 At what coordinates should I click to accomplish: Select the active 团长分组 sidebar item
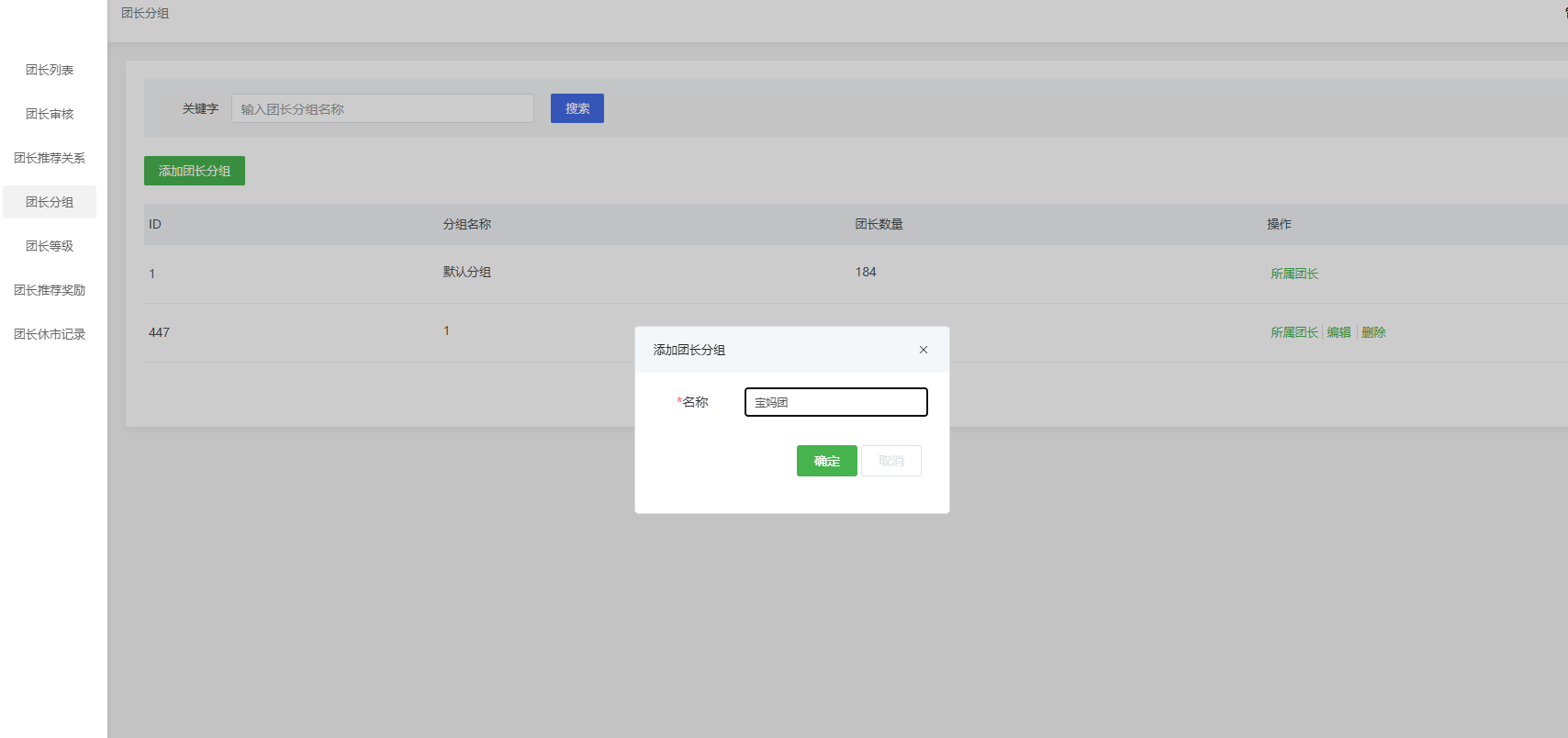point(50,202)
